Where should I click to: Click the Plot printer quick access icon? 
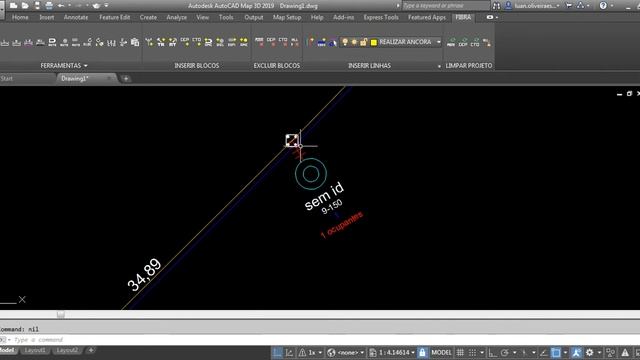(49, 6)
